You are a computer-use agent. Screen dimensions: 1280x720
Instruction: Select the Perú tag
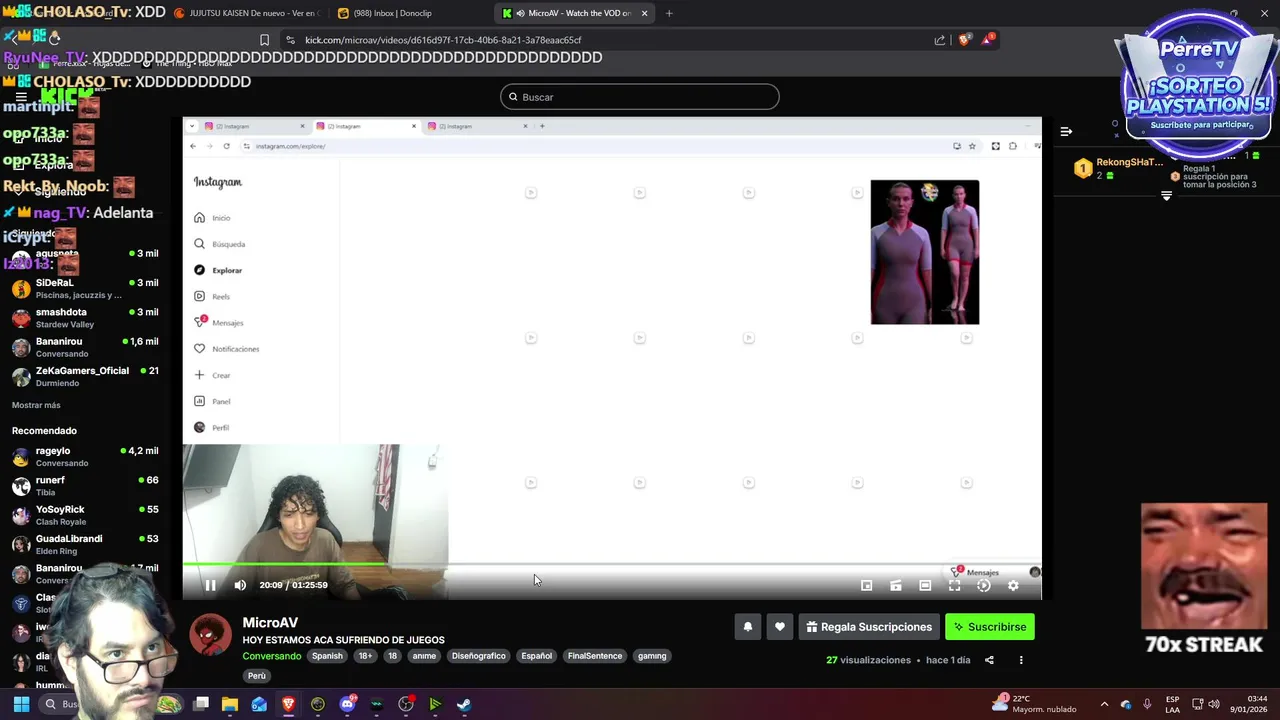[257, 676]
